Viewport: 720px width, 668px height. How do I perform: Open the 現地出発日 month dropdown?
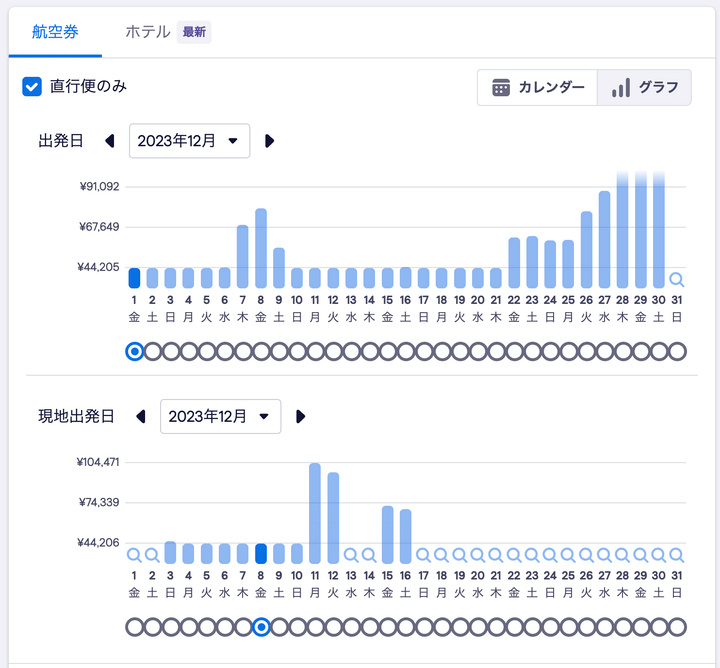coord(220,416)
